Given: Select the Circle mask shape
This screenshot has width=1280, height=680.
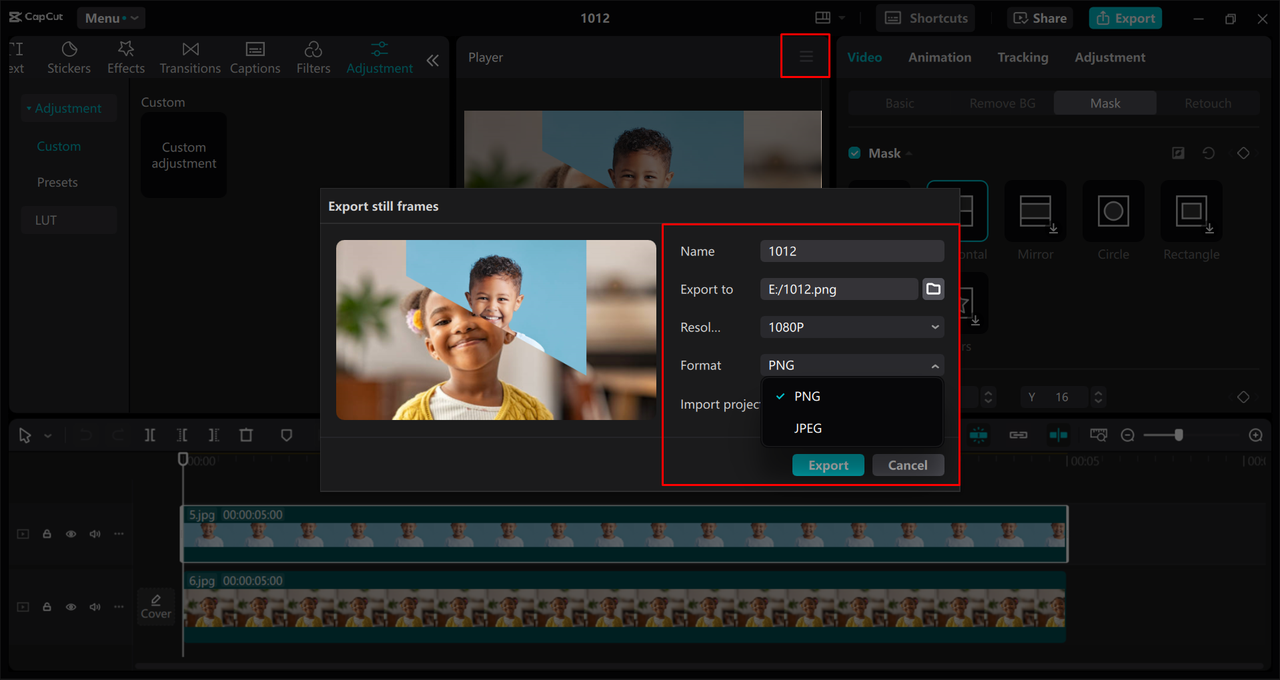Looking at the screenshot, I should tap(1113, 211).
